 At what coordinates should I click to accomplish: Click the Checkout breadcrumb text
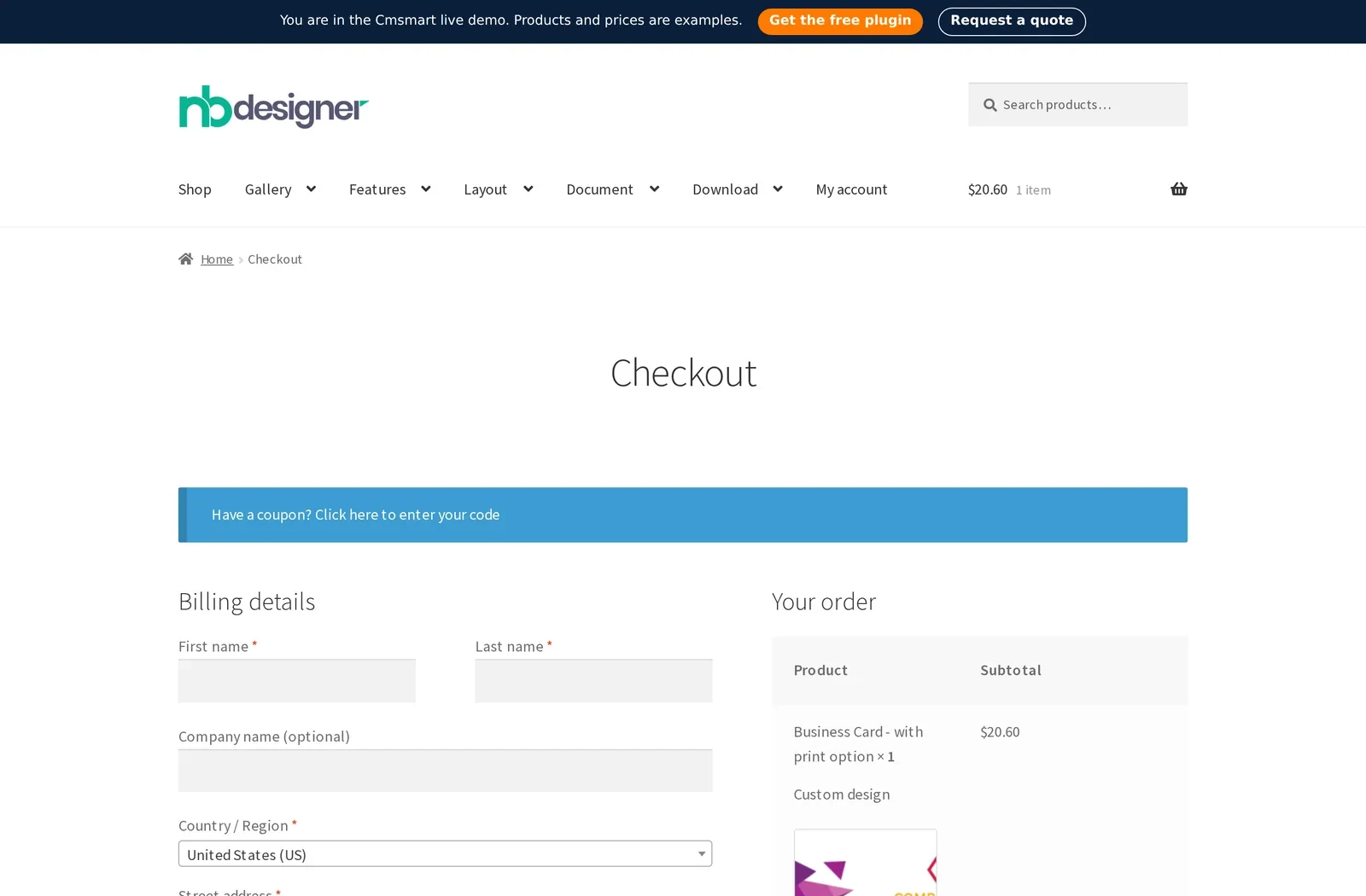click(x=275, y=259)
